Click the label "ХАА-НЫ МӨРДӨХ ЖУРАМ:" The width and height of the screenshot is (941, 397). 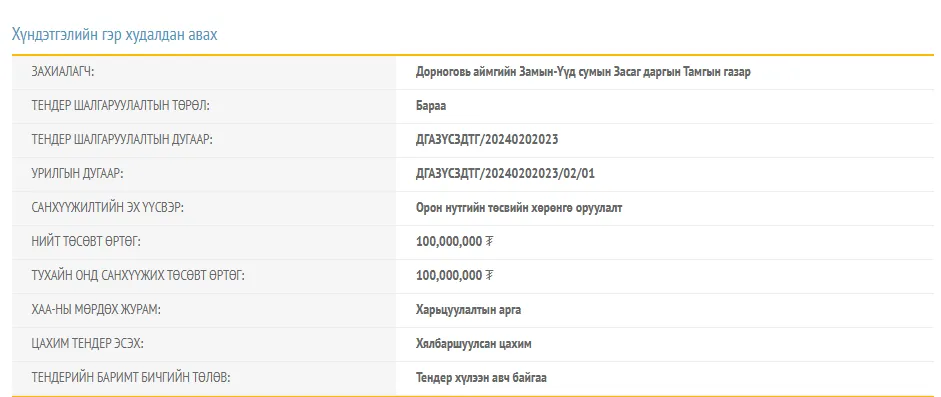click(96, 310)
